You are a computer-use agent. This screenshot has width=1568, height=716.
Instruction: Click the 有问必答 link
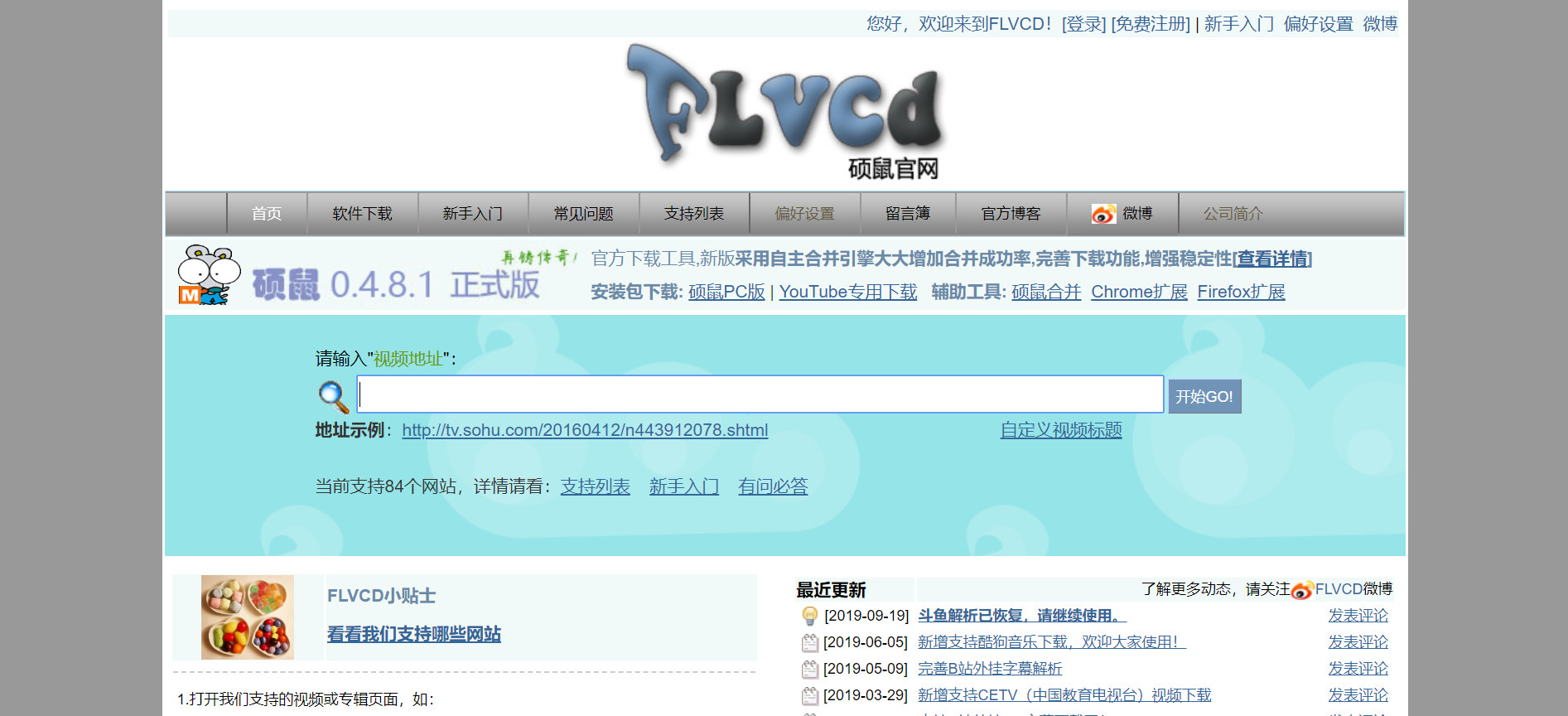click(773, 486)
